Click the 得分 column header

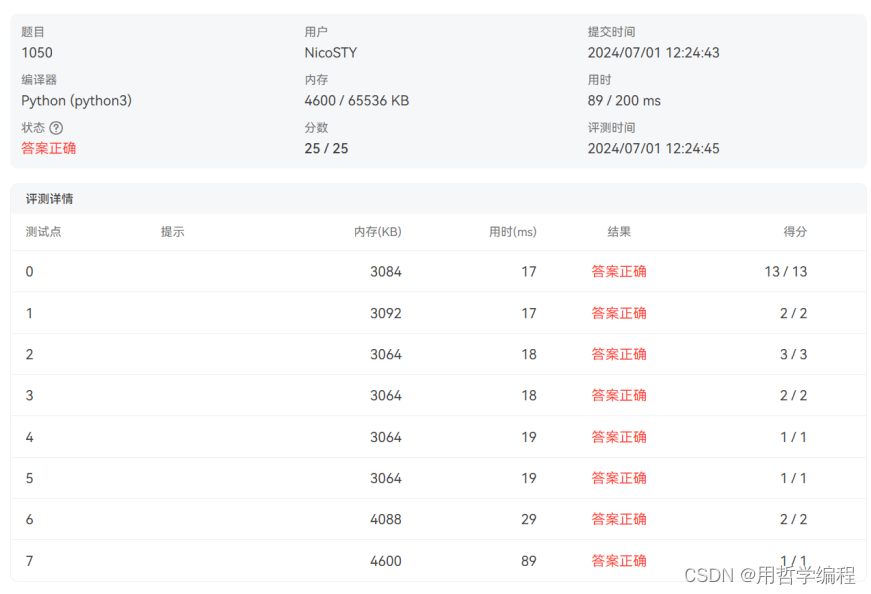[795, 232]
